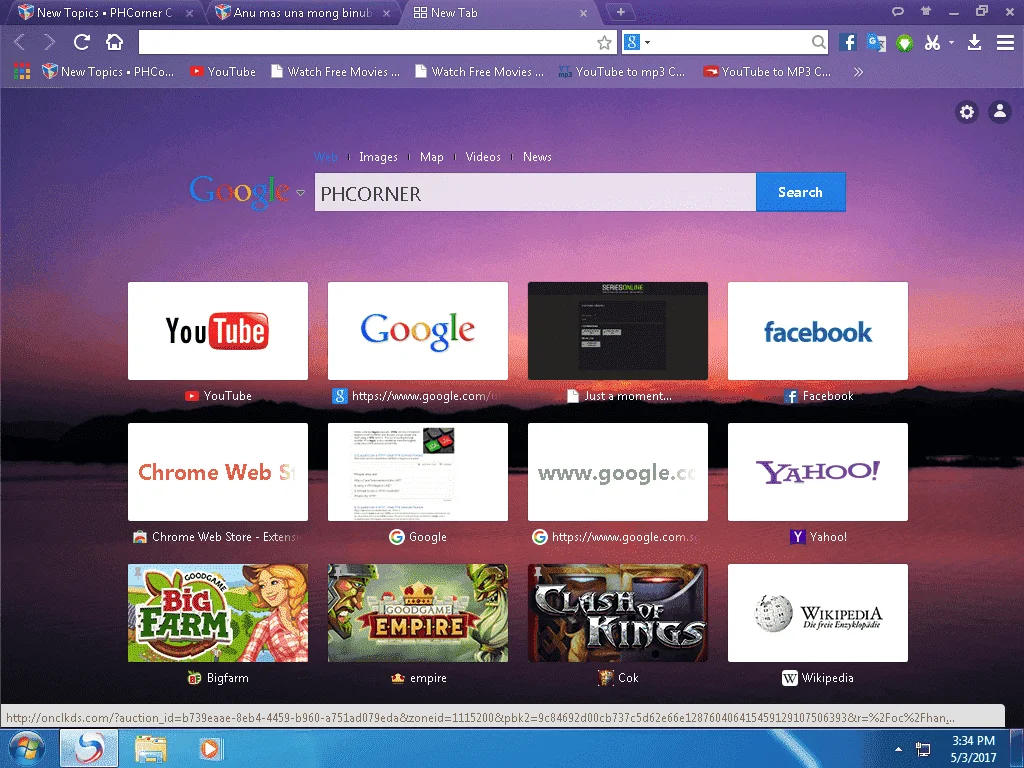Click the magnifier in toolbar search box

(818, 42)
